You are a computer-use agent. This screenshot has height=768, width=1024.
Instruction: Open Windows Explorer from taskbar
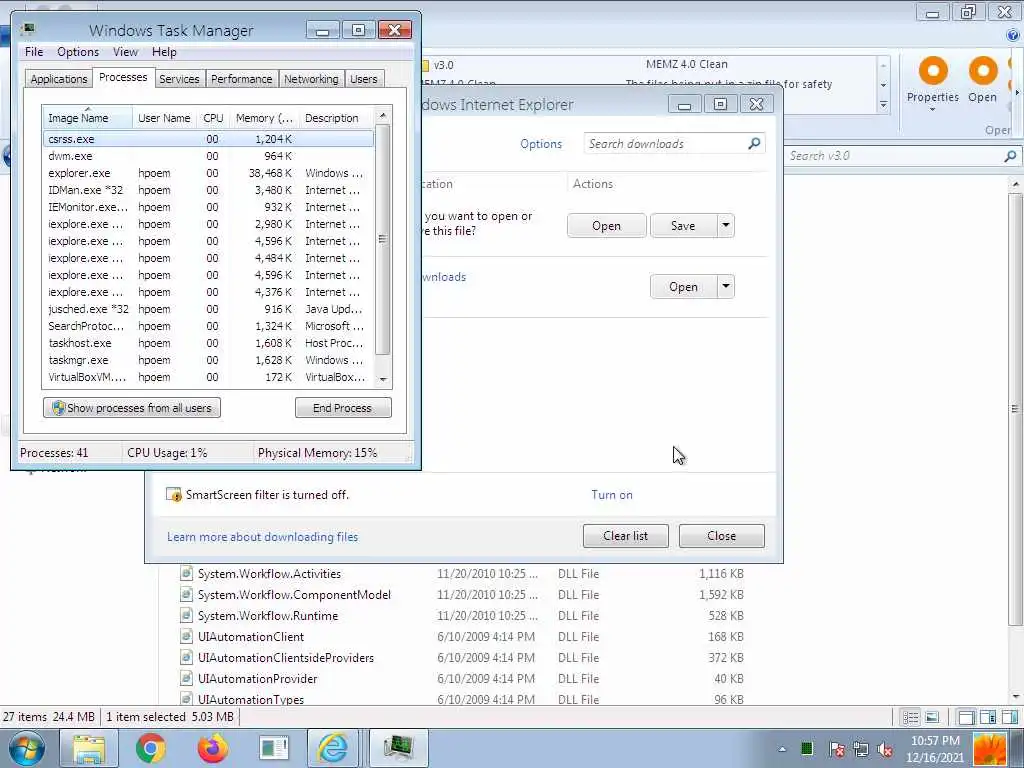(x=89, y=748)
